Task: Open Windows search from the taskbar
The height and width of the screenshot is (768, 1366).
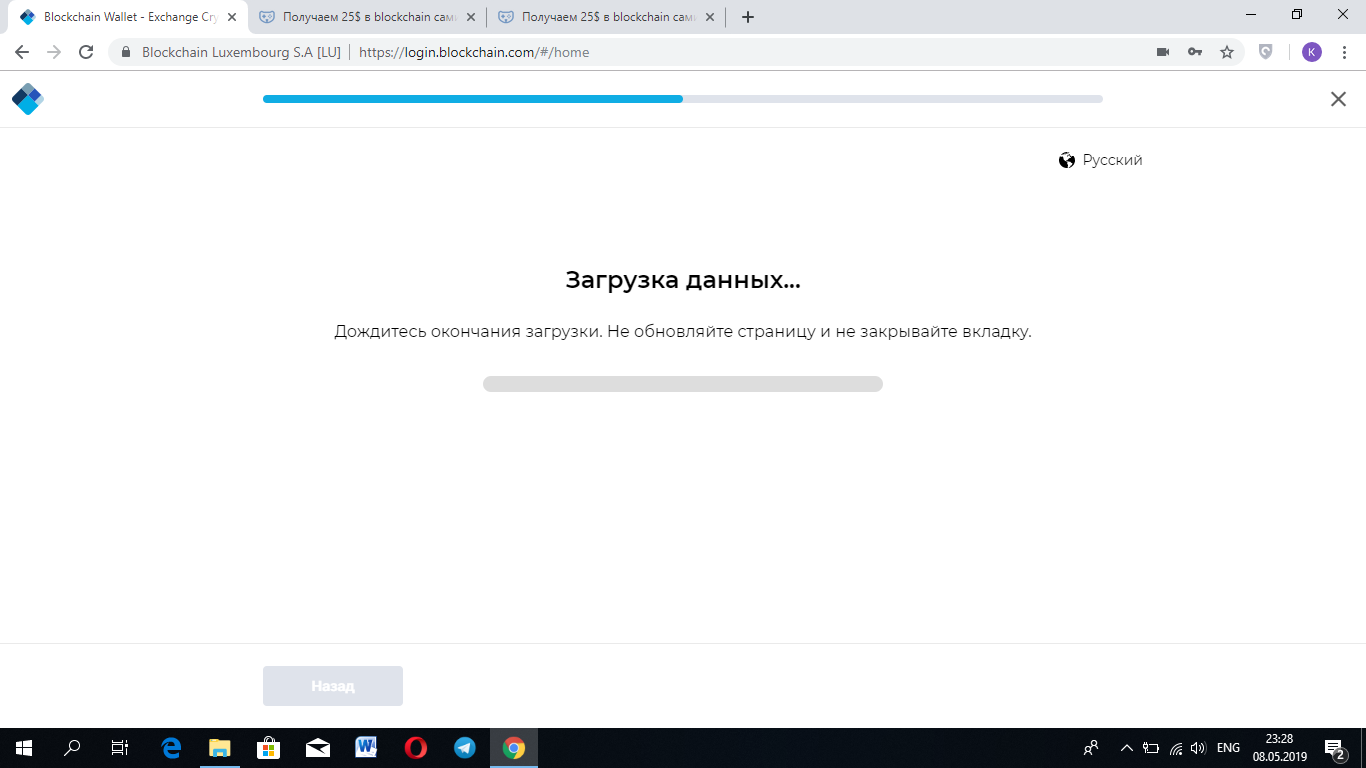Action: click(x=72, y=748)
